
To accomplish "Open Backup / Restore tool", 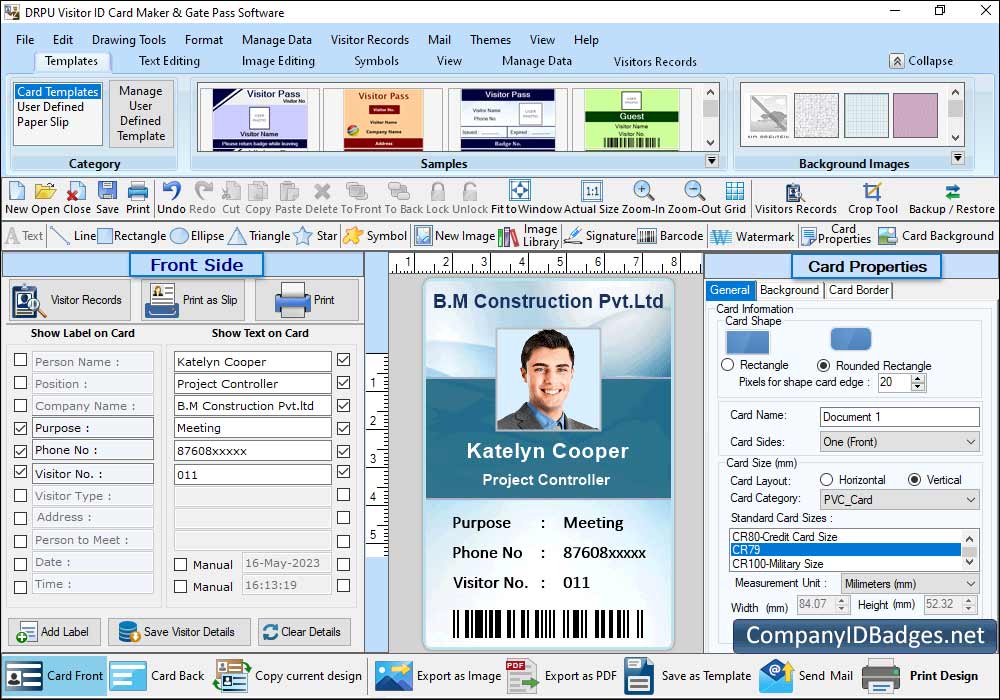I will click(951, 198).
